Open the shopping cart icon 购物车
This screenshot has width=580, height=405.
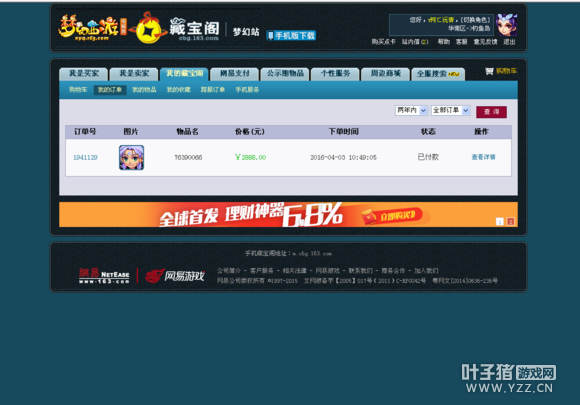point(501,71)
